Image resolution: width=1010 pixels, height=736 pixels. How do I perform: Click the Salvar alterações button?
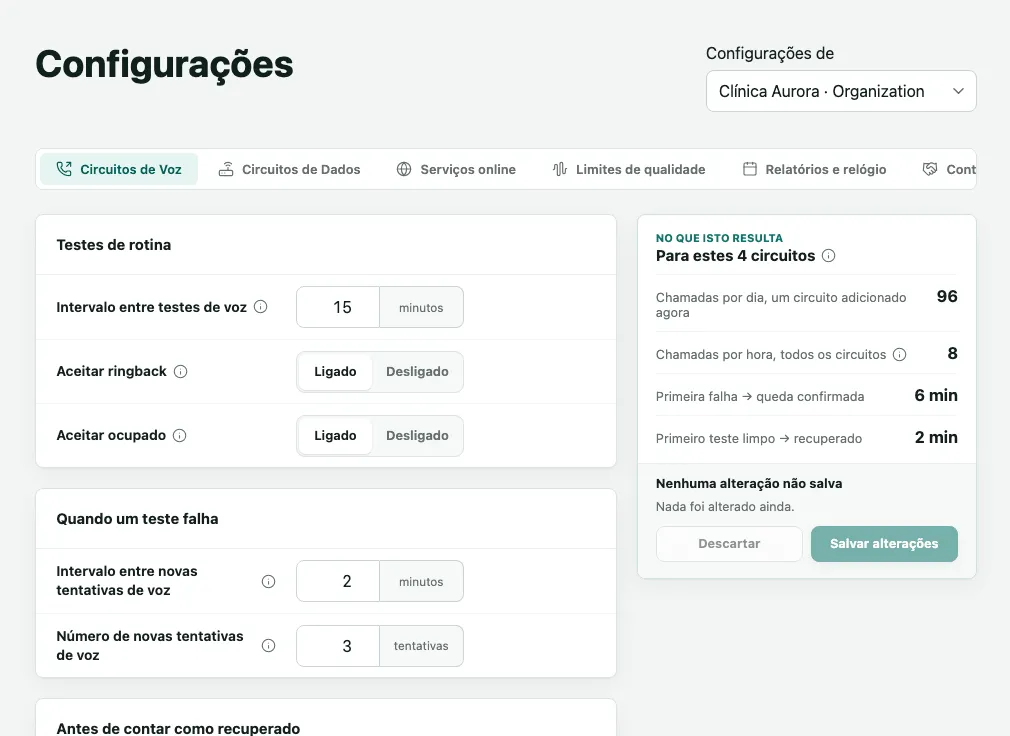coord(884,544)
